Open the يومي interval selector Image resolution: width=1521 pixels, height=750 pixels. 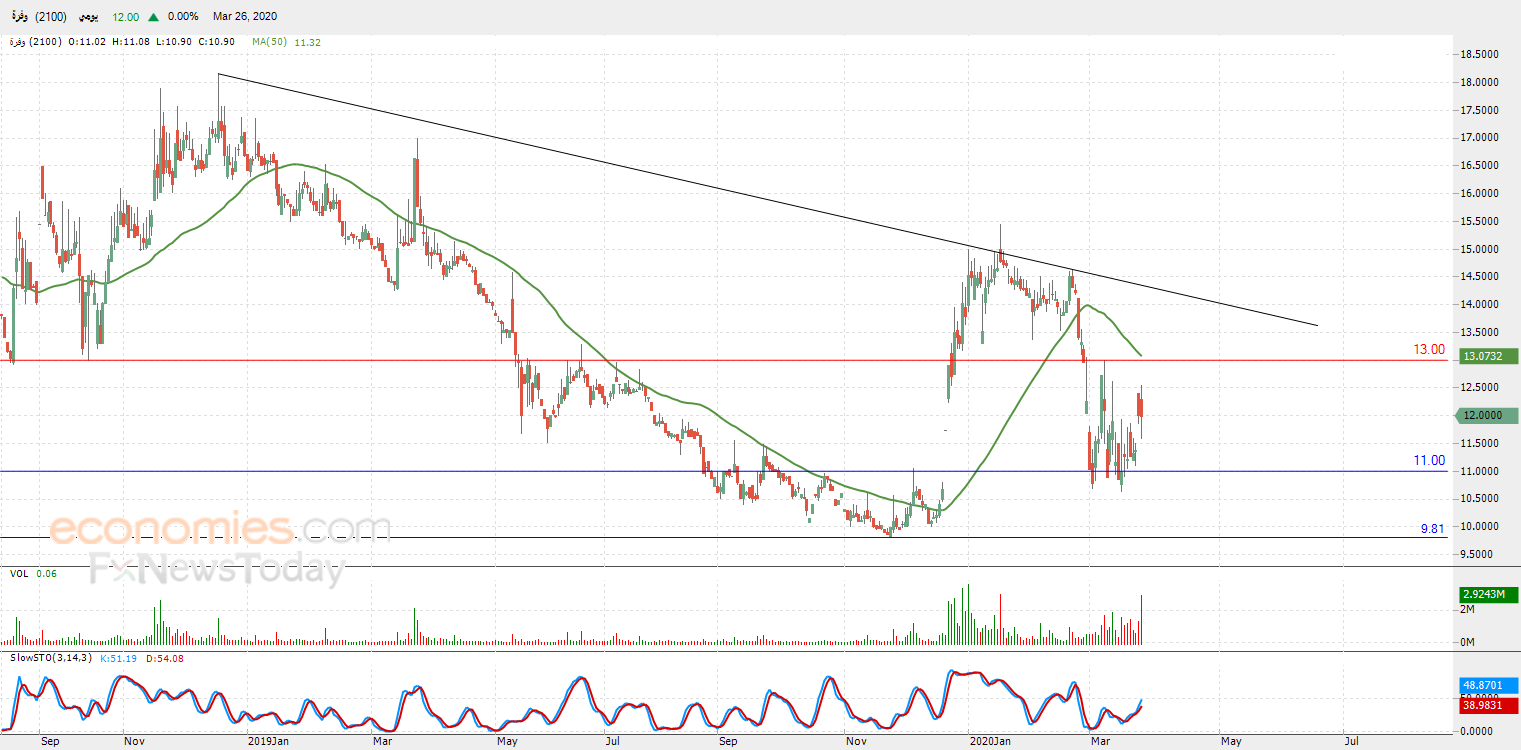(x=89, y=17)
